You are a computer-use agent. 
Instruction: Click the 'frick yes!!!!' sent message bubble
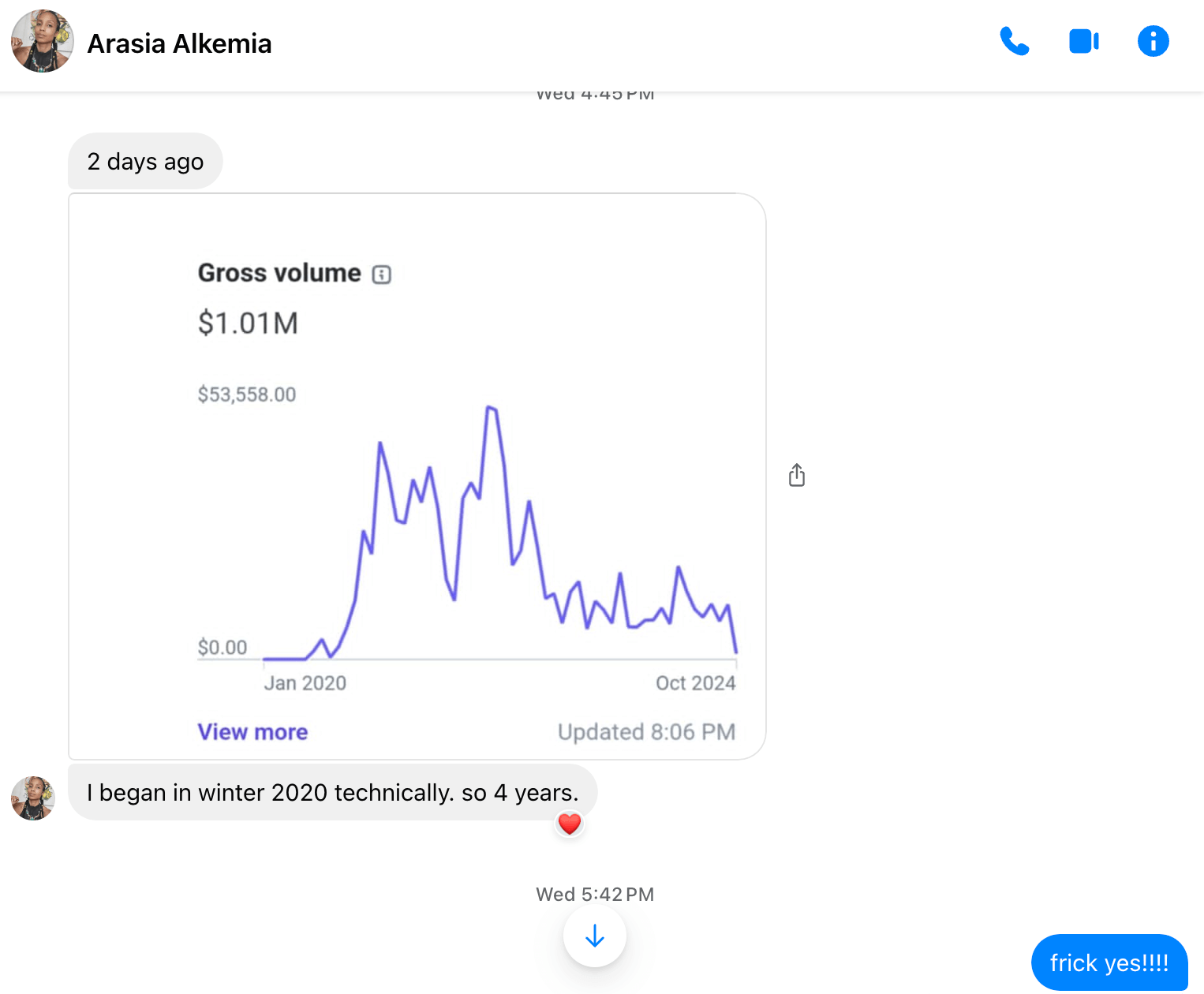pos(1109,962)
